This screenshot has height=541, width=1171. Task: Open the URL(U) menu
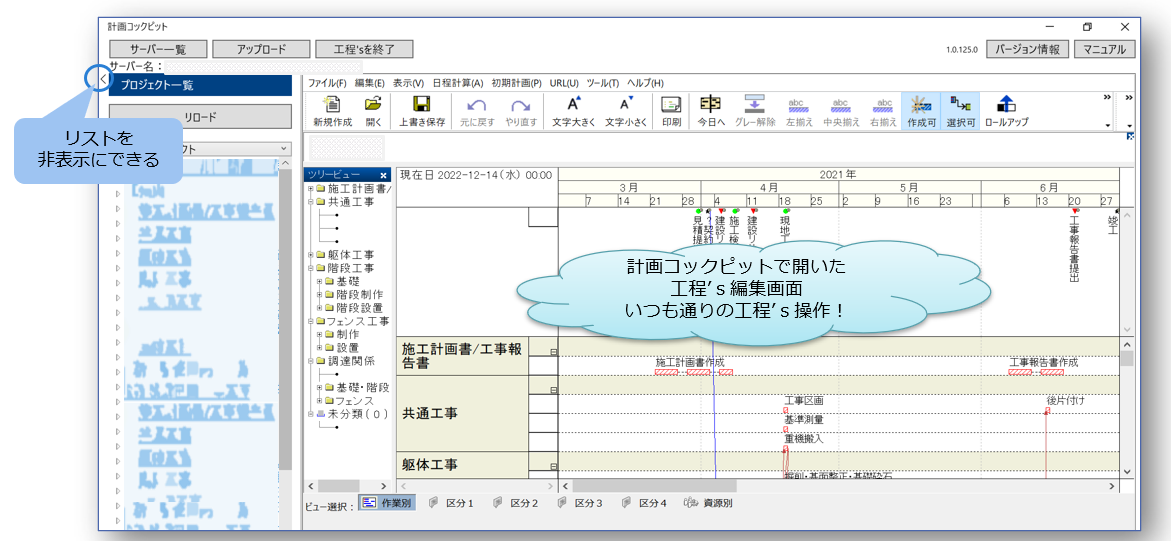pos(564,83)
